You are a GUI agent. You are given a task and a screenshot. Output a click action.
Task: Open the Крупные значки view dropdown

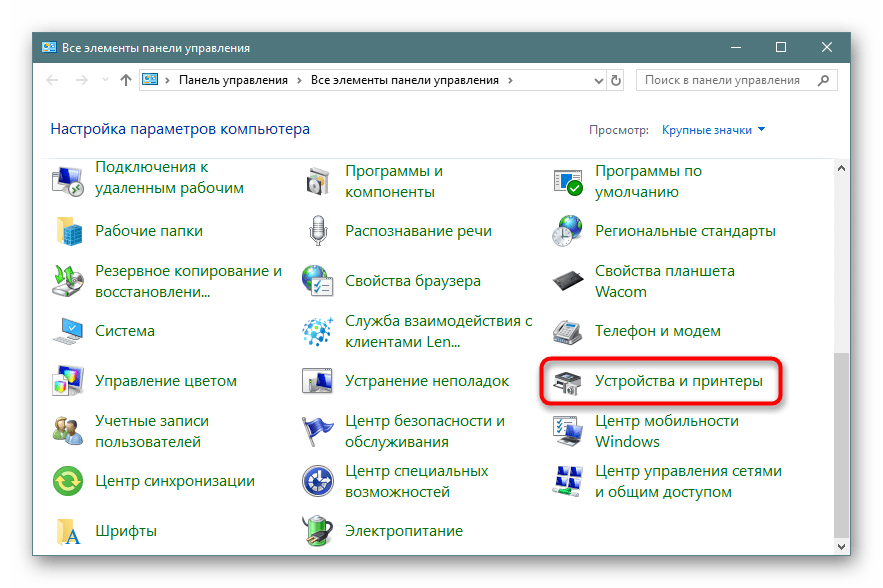point(708,129)
